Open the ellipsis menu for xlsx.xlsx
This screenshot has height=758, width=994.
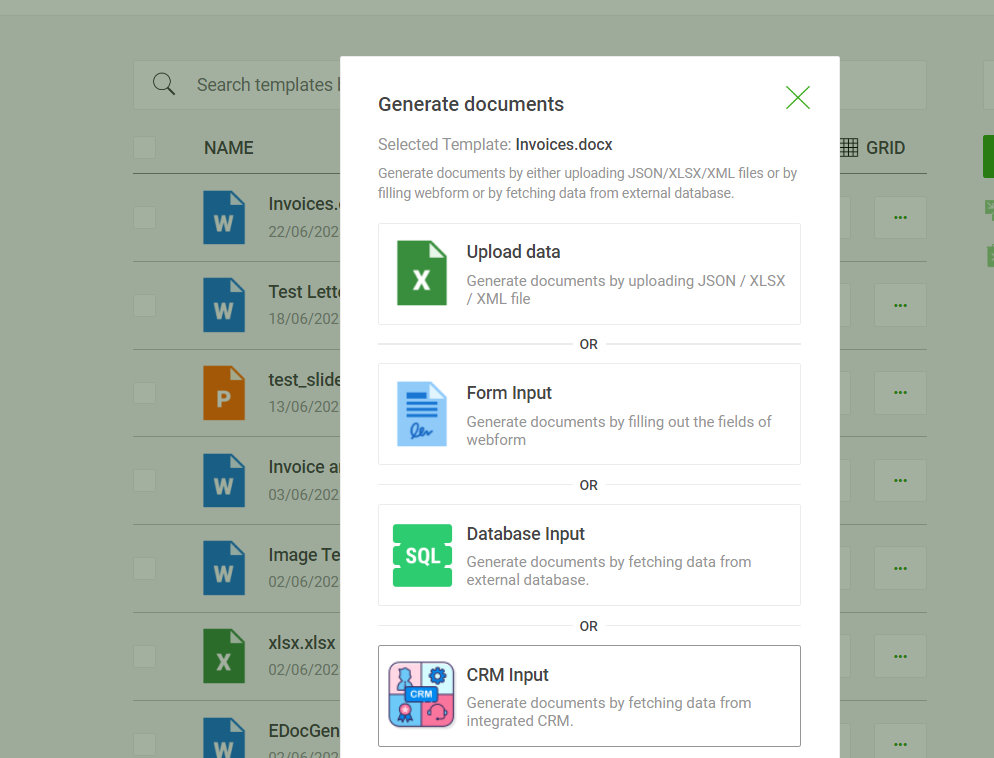[x=899, y=656]
